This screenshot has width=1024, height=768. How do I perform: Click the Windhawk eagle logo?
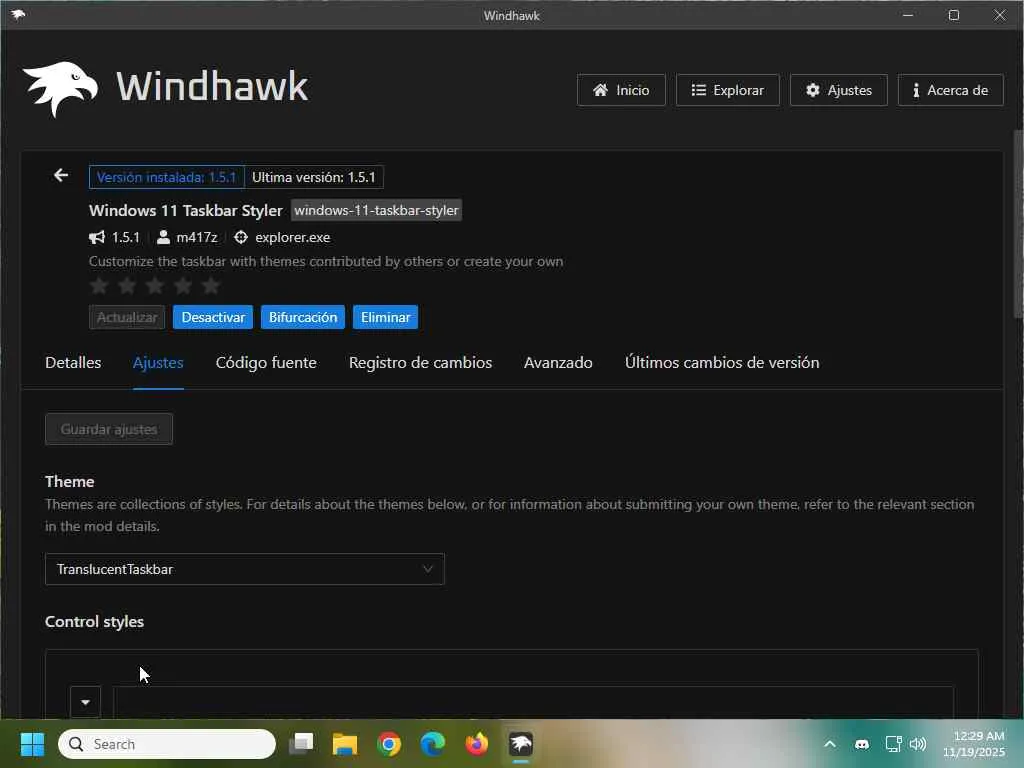60,89
